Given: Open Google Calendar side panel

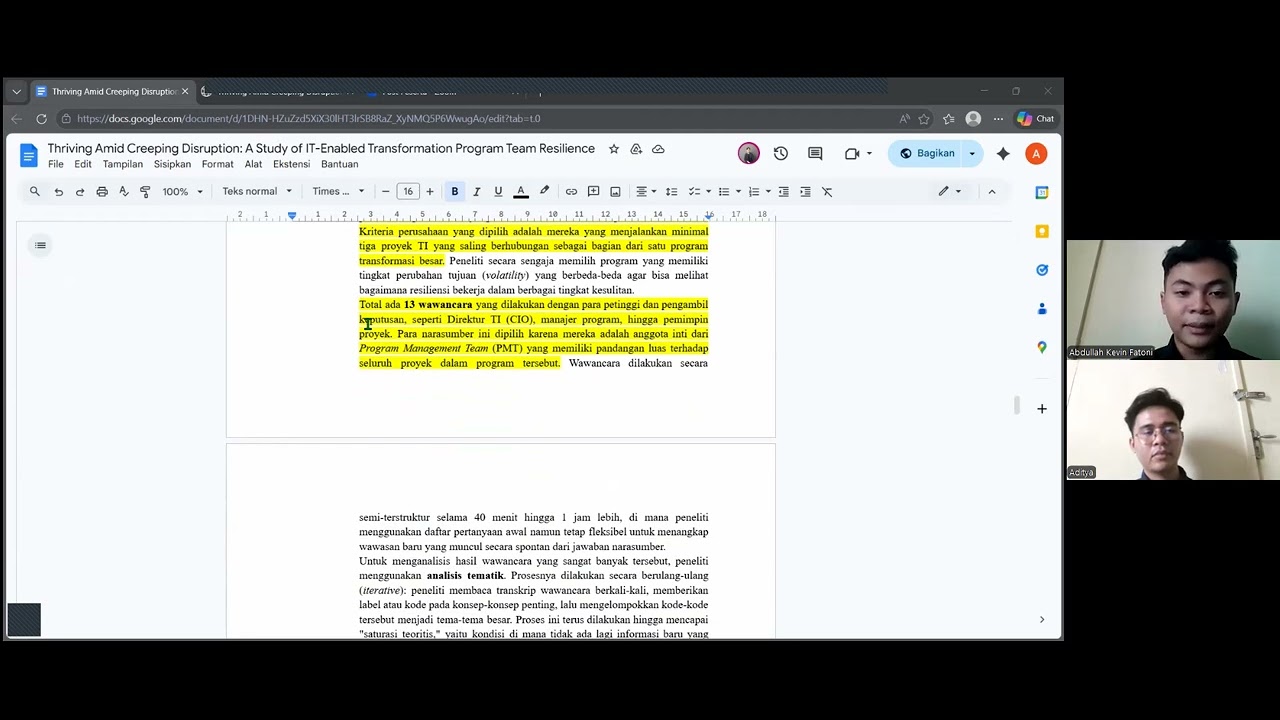Looking at the screenshot, I should pos(1042,192).
